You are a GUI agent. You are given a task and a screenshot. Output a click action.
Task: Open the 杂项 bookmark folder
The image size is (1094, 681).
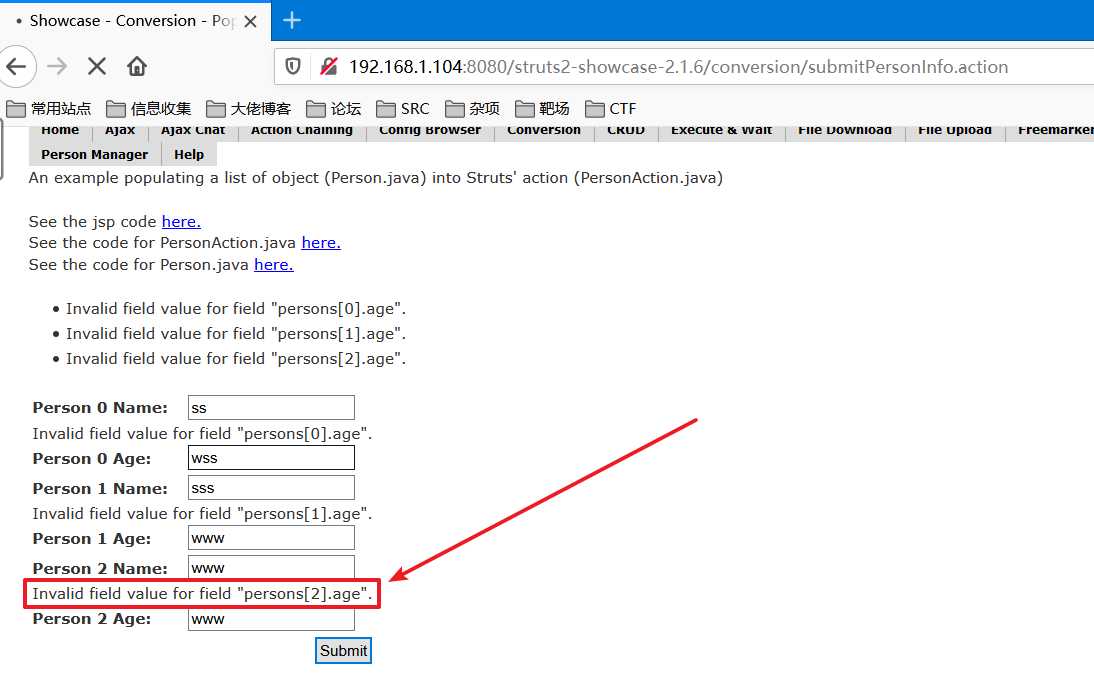pyautogui.click(x=472, y=109)
